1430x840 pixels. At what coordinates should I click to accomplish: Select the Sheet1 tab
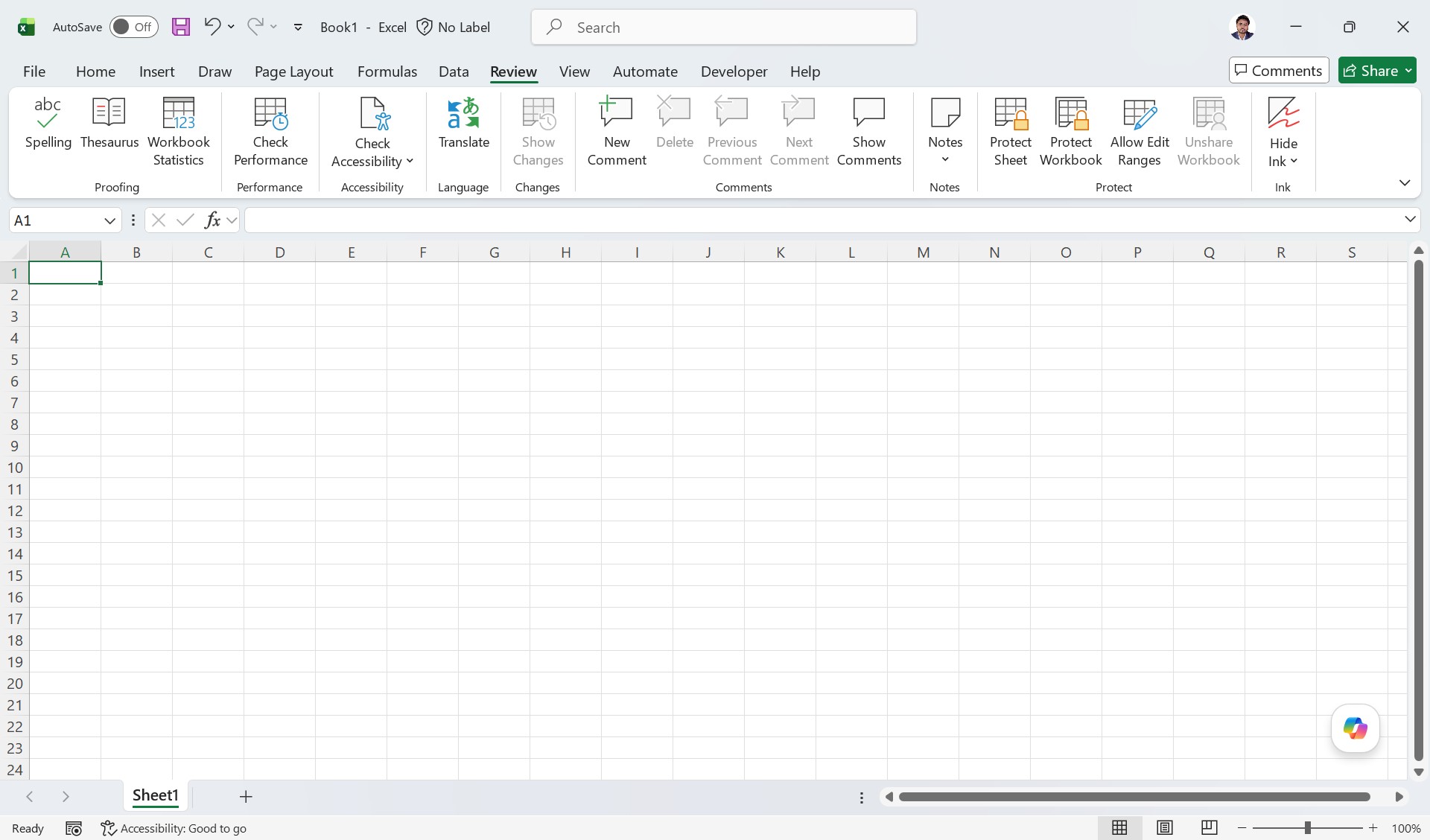coord(156,795)
